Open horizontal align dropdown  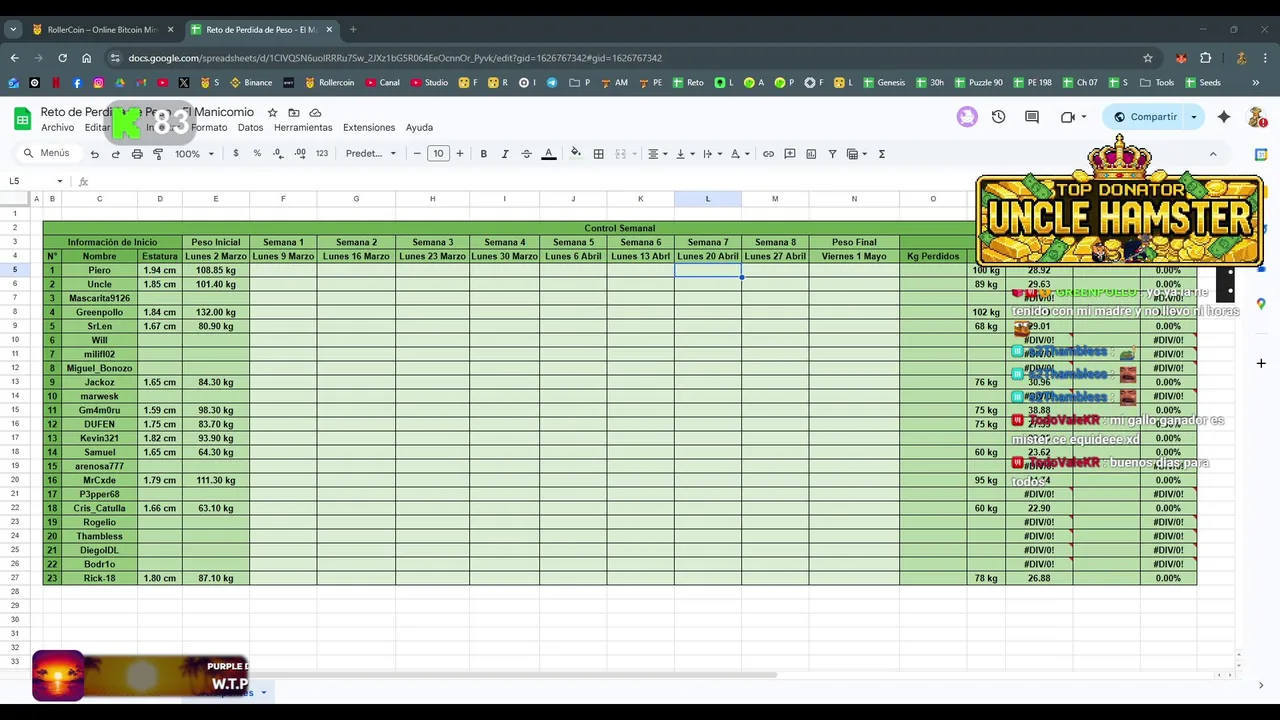coord(657,154)
